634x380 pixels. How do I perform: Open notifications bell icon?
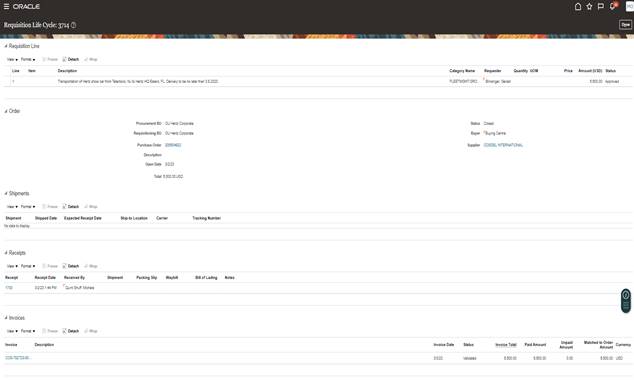[613, 6]
